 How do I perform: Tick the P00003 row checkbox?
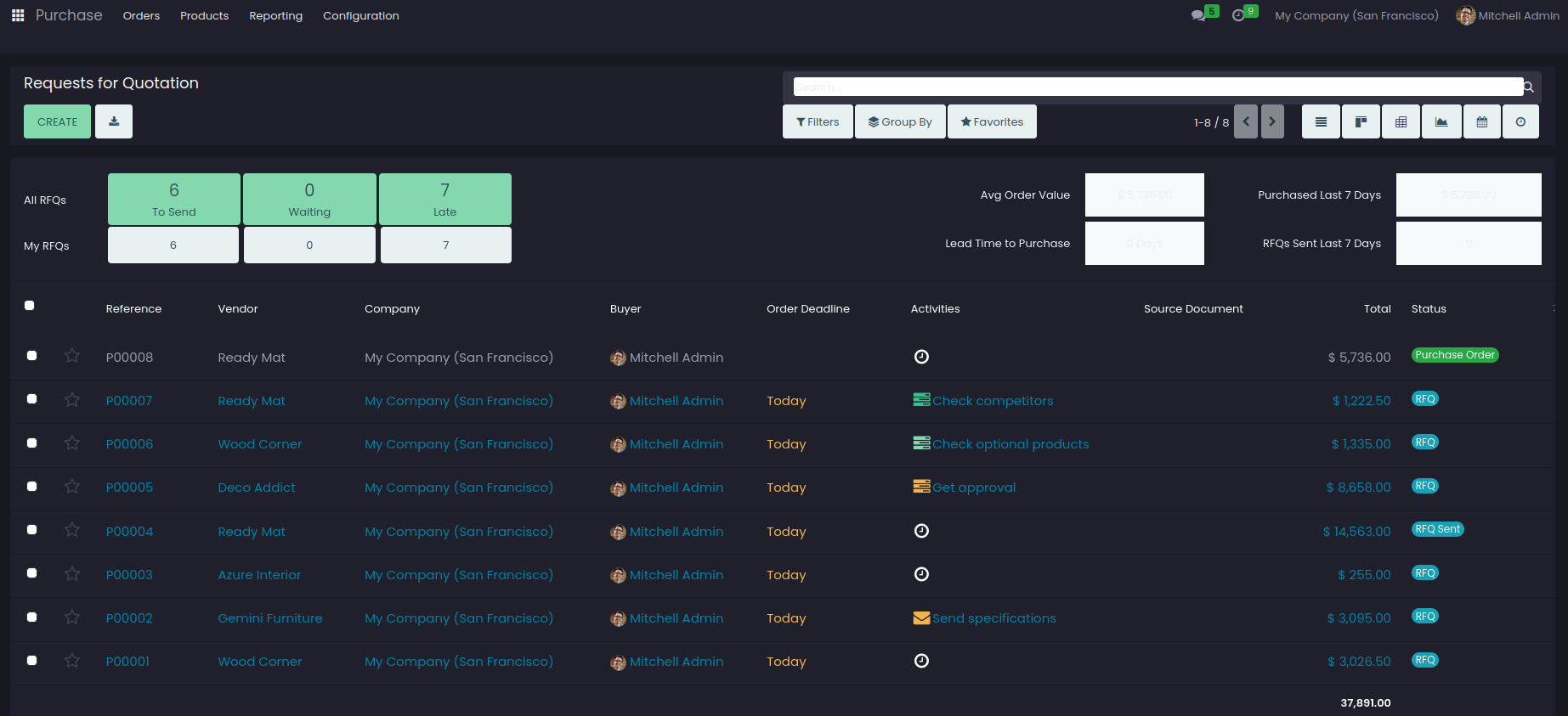[x=31, y=573]
